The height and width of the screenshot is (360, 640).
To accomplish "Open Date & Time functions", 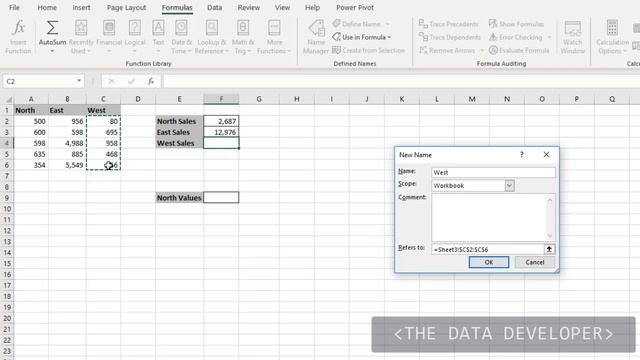I will pos(182,37).
